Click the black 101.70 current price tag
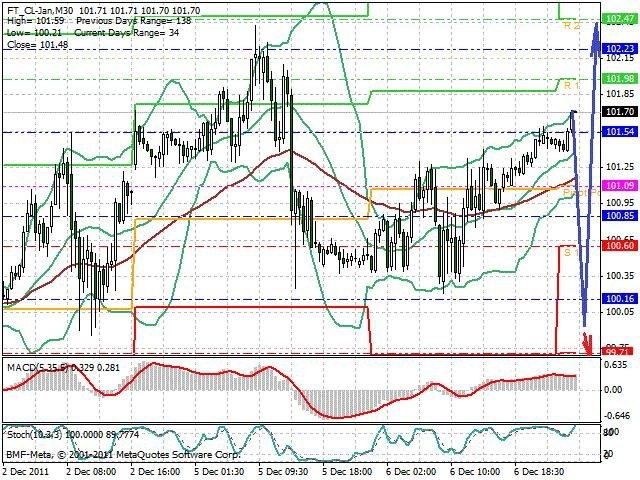Viewport: 640px width, 480px height. [620, 111]
